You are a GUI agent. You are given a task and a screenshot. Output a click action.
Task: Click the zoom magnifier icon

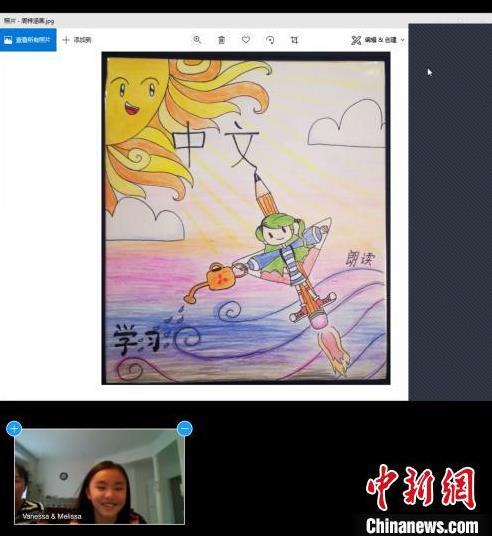pyautogui.click(x=197, y=40)
